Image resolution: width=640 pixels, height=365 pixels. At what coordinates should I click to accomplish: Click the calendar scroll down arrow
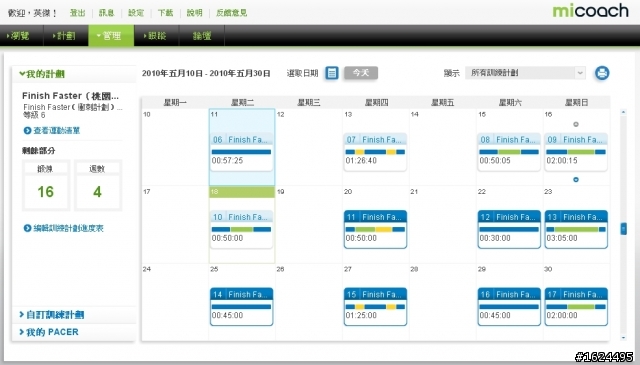623,338
